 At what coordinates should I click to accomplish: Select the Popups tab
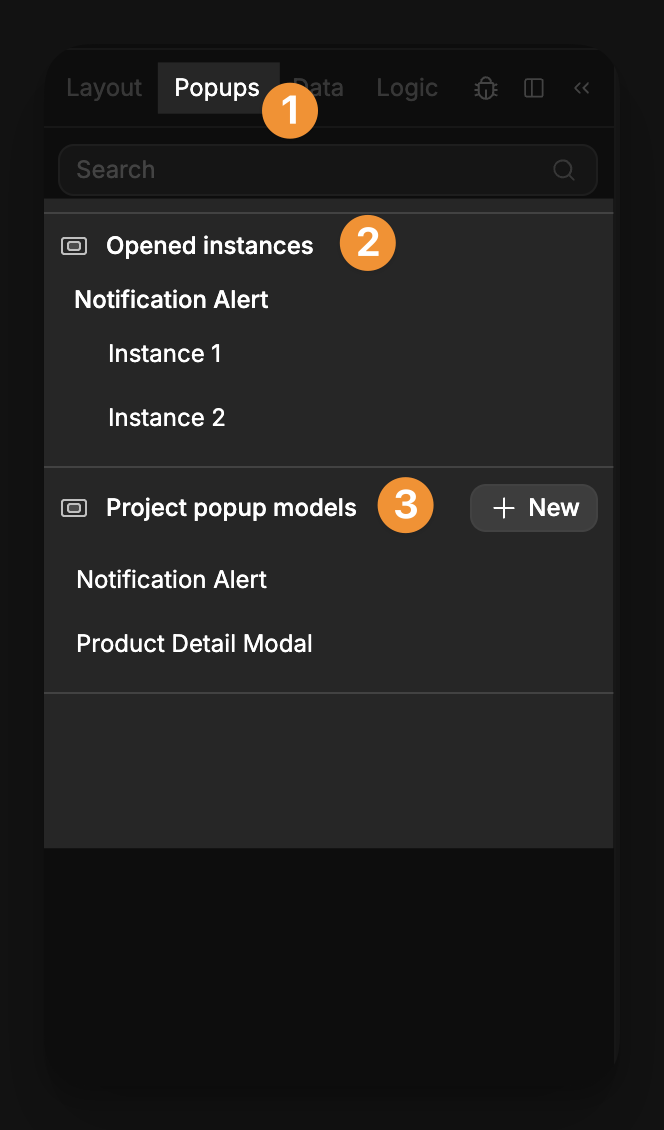[x=217, y=88]
